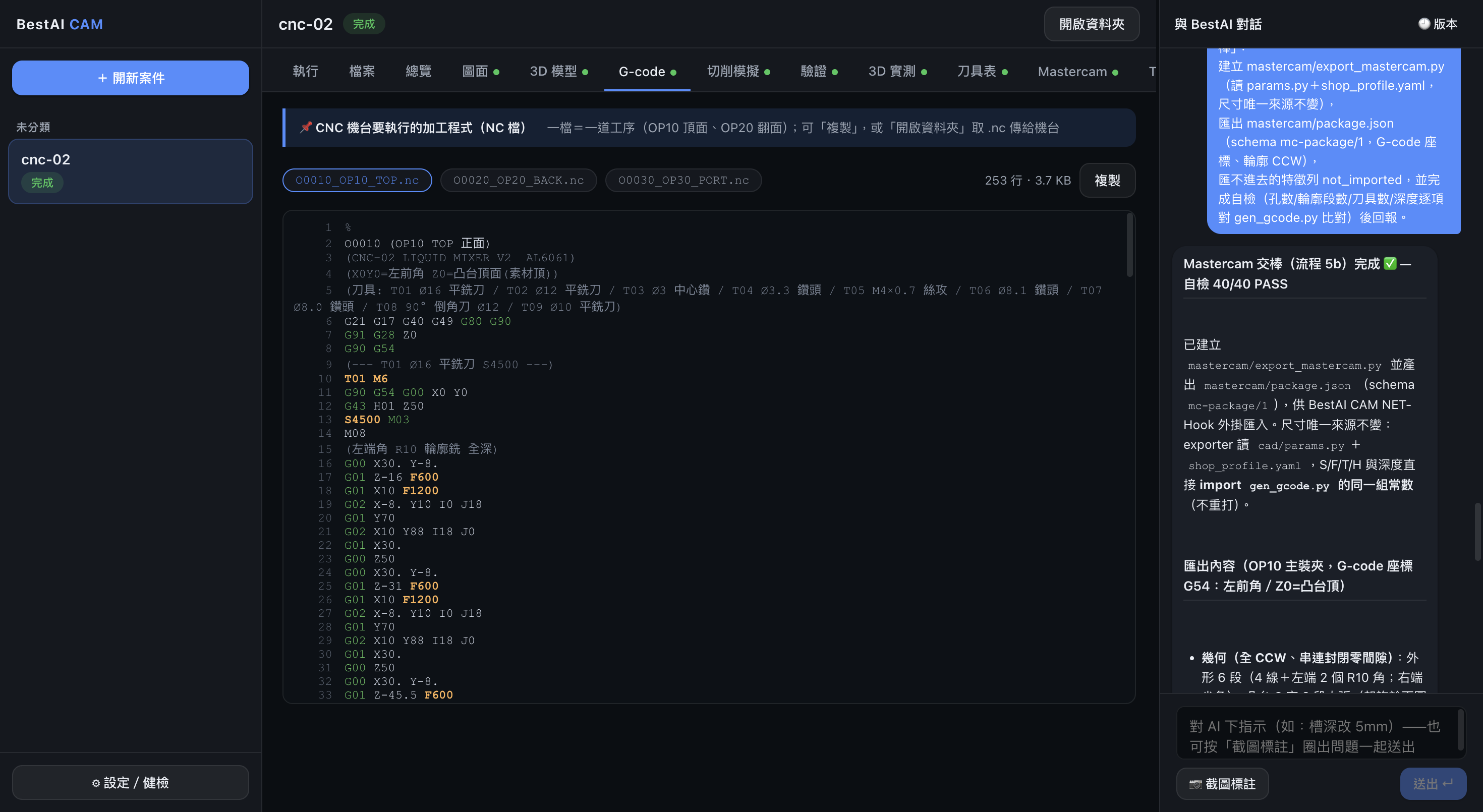Switch to the 3D 實測 tab
Image resolution: width=1483 pixels, height=812 pixels.
click(x=897, y=71)
